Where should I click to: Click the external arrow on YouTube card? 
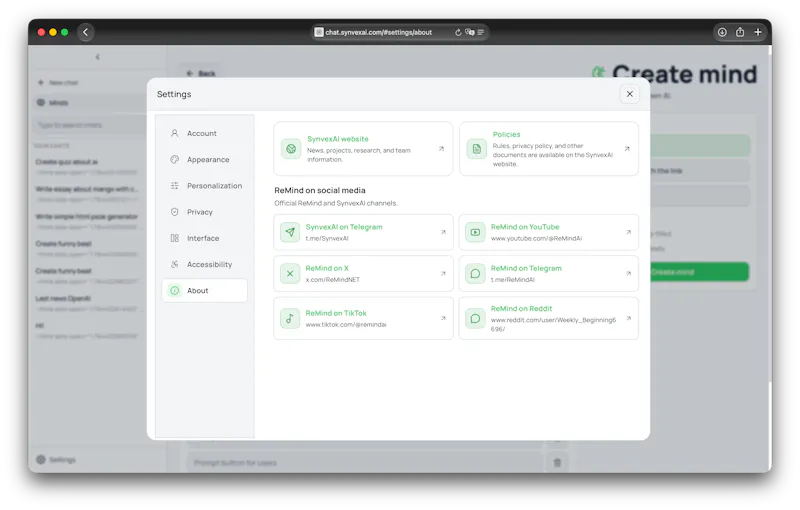[x=629, y=232]
